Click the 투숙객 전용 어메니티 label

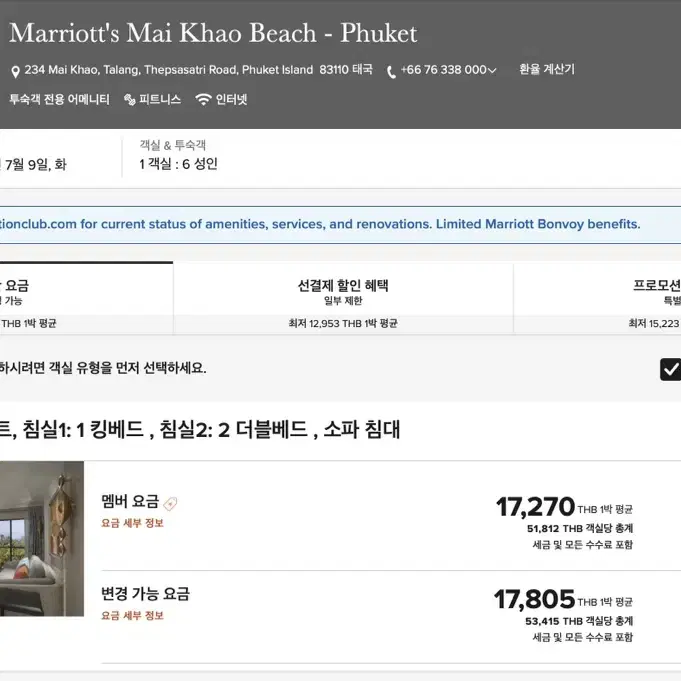60,99
